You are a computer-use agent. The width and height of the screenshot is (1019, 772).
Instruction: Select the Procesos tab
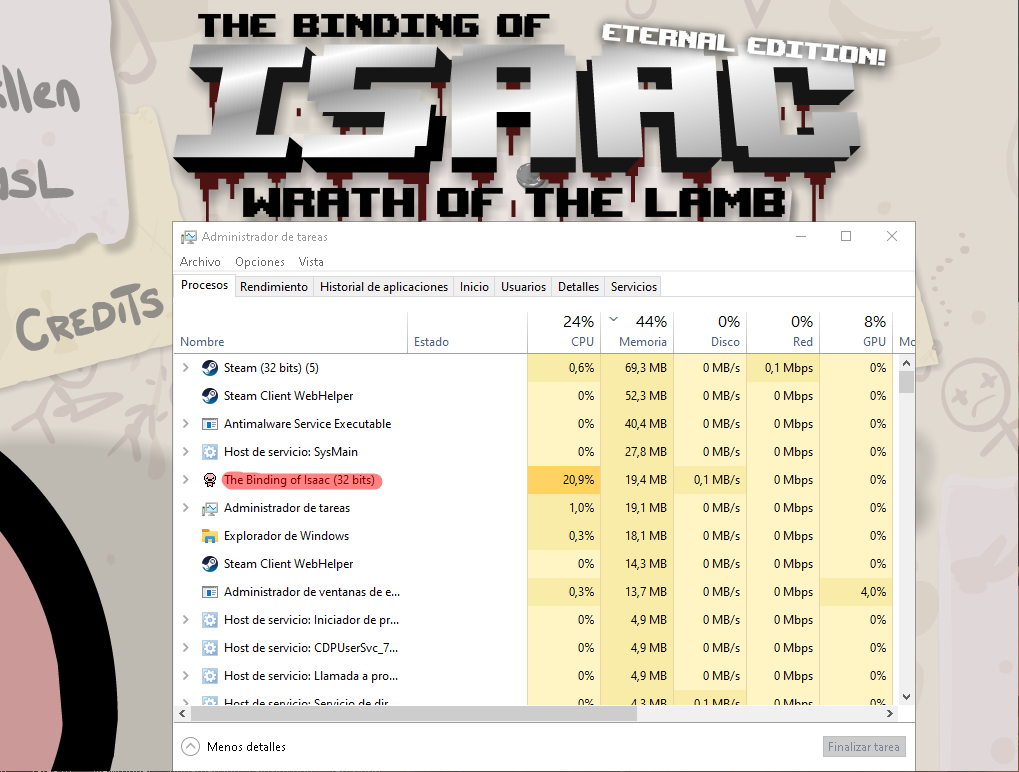(x=204, y=285)
